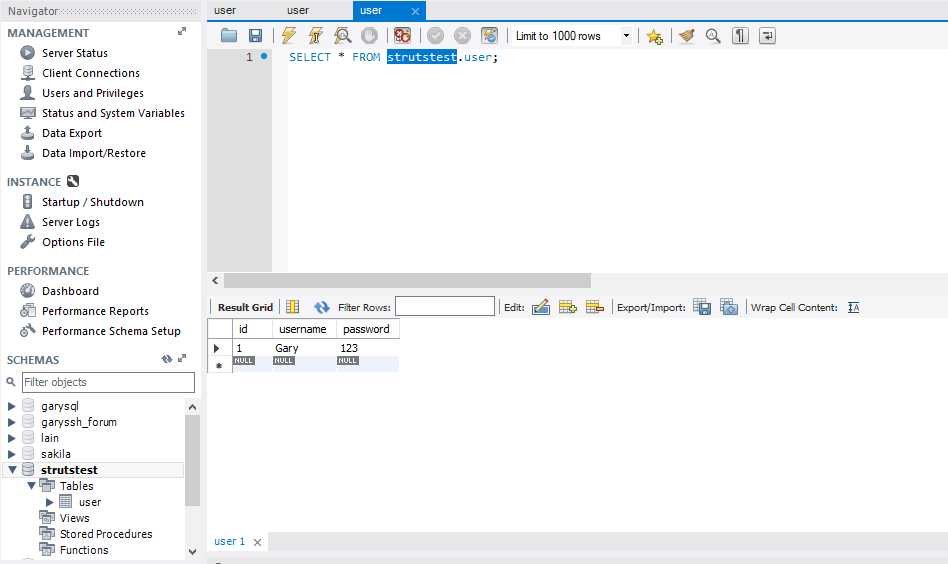Viewport: 948px width, 564px height.
Task: Open Options File
Action: click(x=73, y=242)
